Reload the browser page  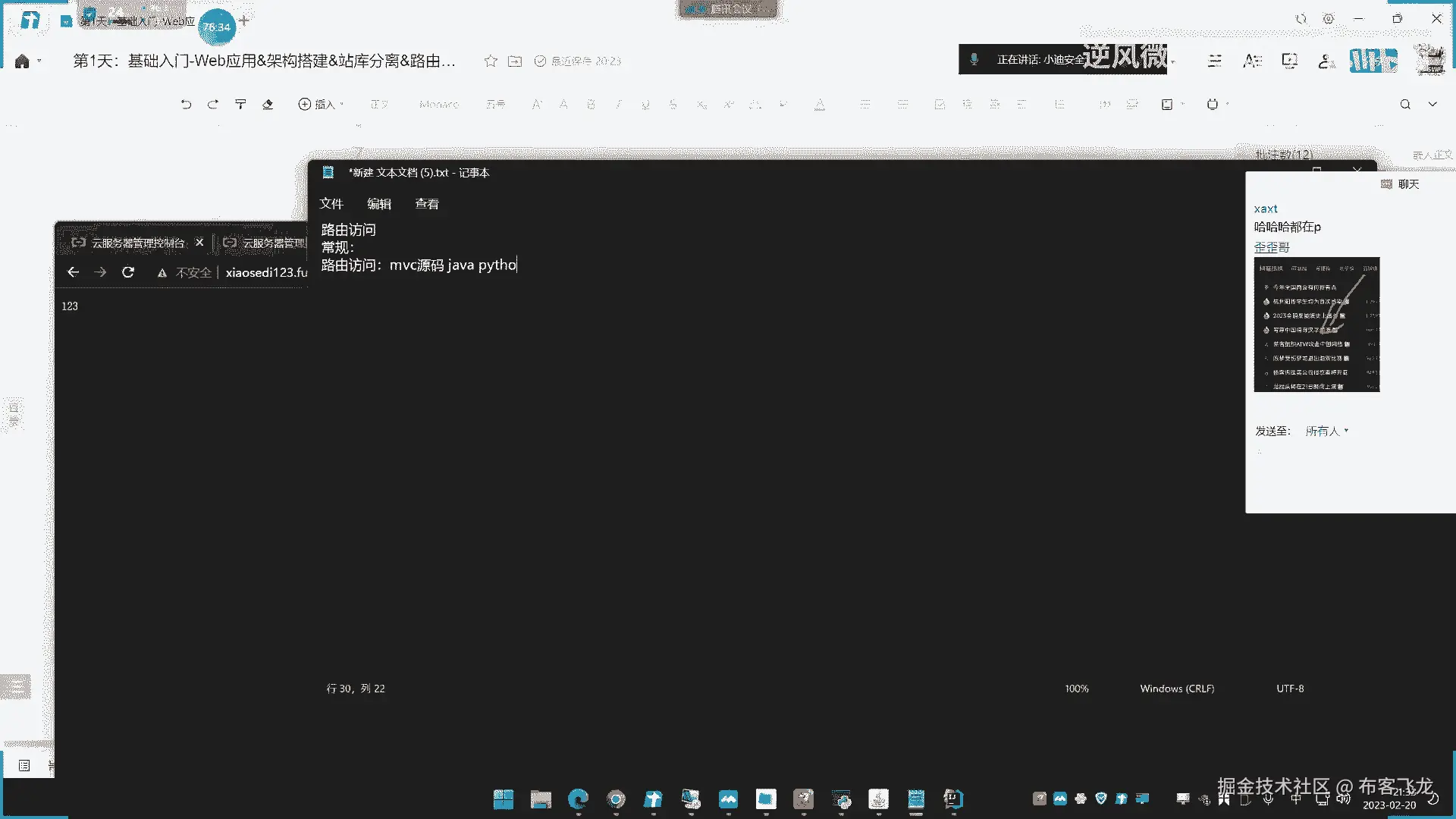coord(128,272)
